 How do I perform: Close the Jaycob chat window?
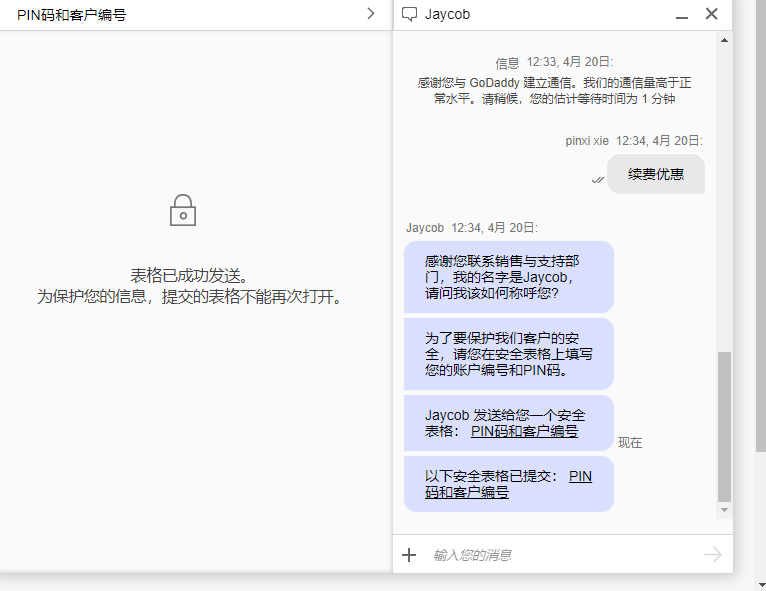(711, 14)
